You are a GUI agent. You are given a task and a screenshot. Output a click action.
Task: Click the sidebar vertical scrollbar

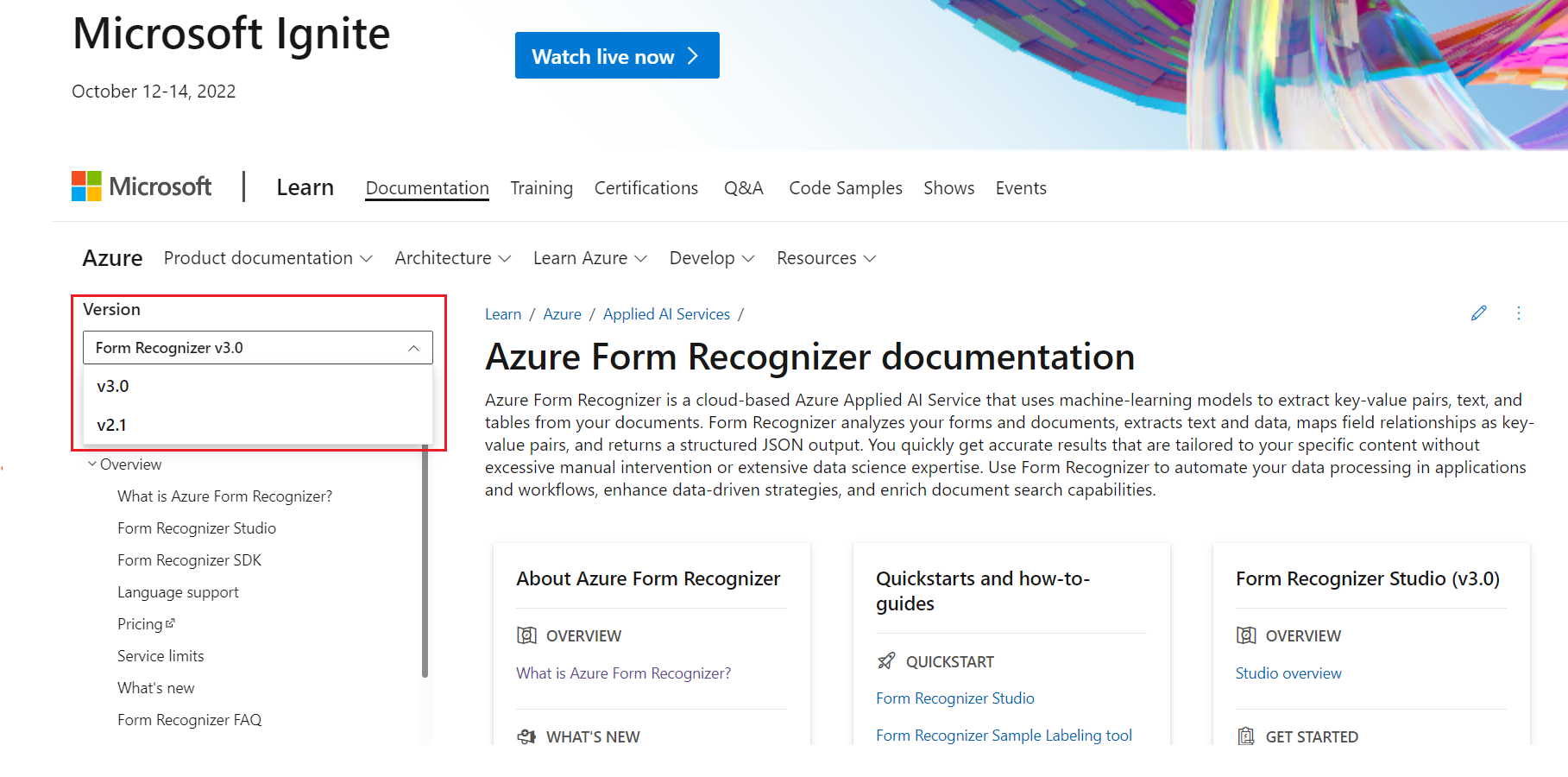[x=425, y=561]
